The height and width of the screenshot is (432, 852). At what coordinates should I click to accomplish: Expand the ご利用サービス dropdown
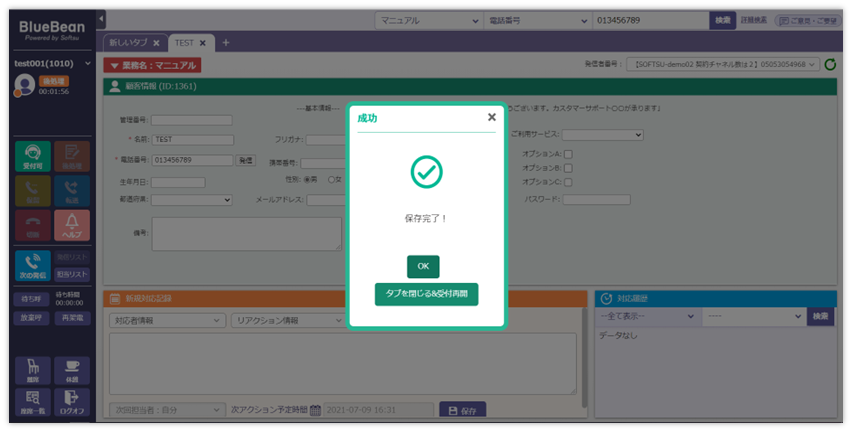[x=602, y=134]
